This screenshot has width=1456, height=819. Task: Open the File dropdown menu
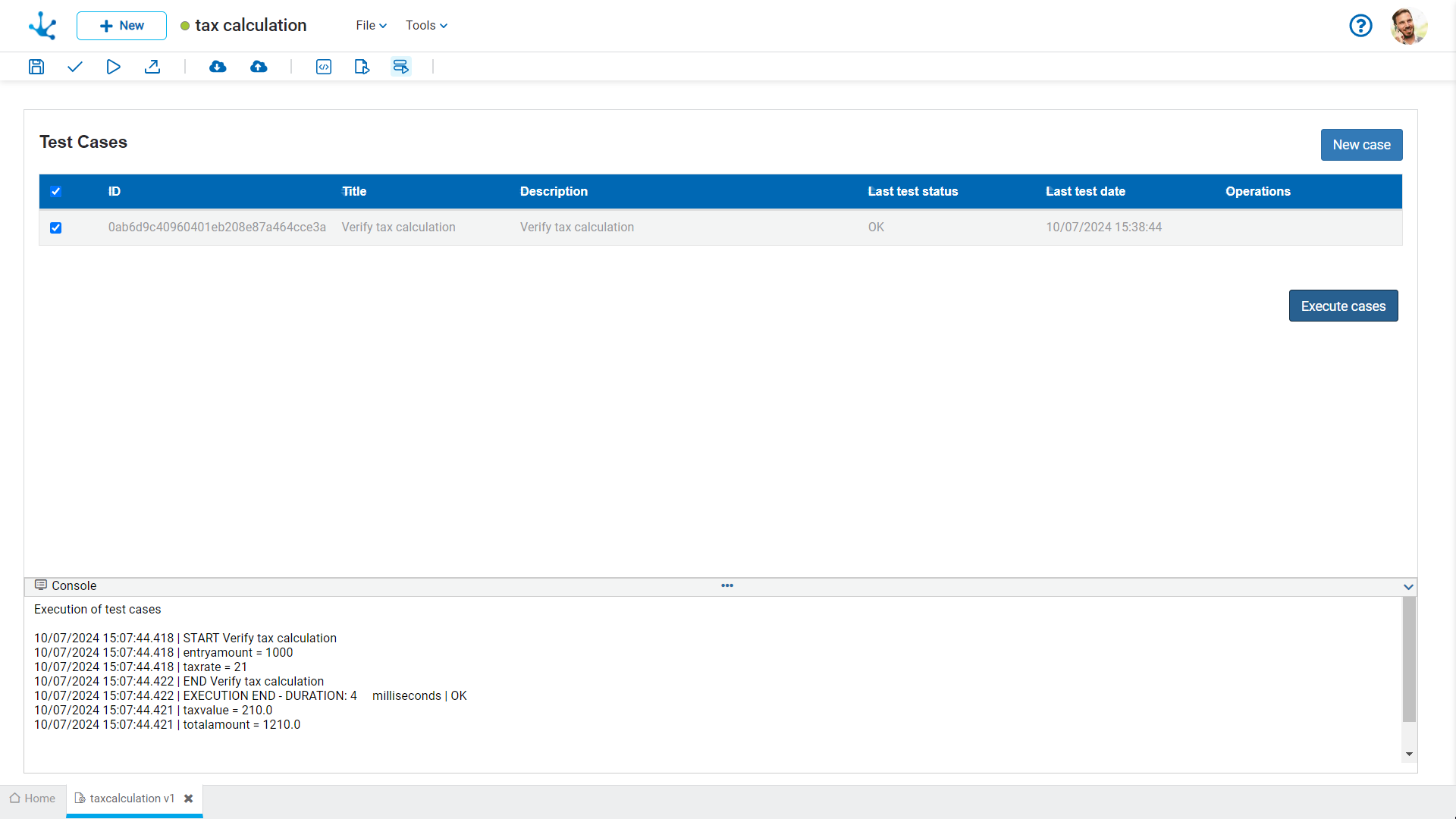[x=371, y=26]
